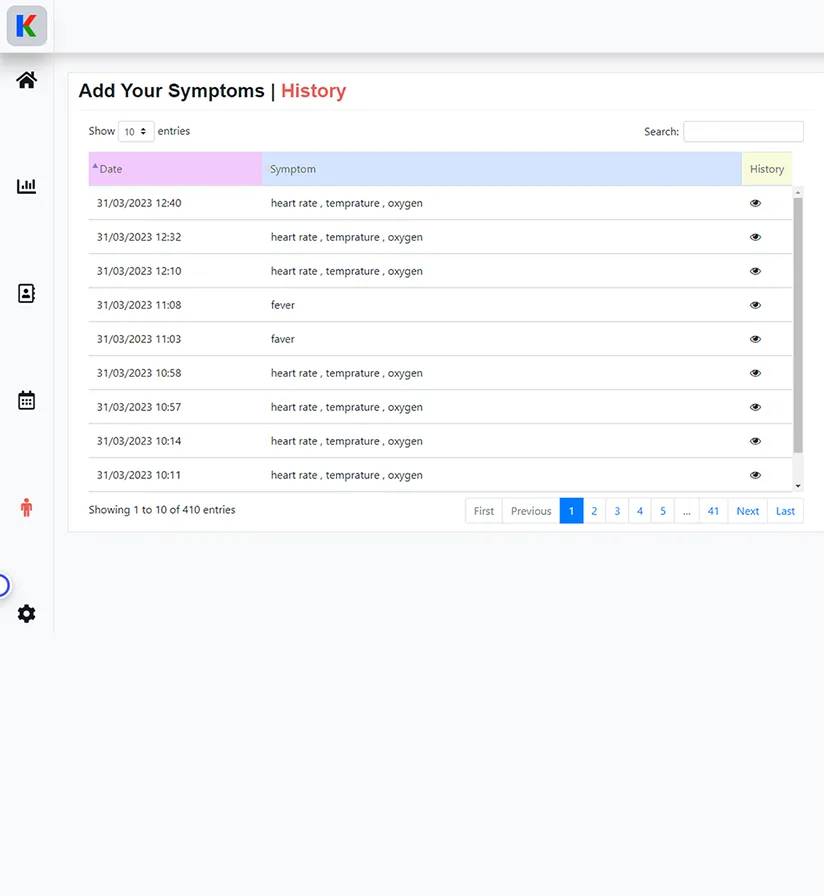Open the calendar icon in the sidebar
Viewport: 824px width, 896px height.
26,399
